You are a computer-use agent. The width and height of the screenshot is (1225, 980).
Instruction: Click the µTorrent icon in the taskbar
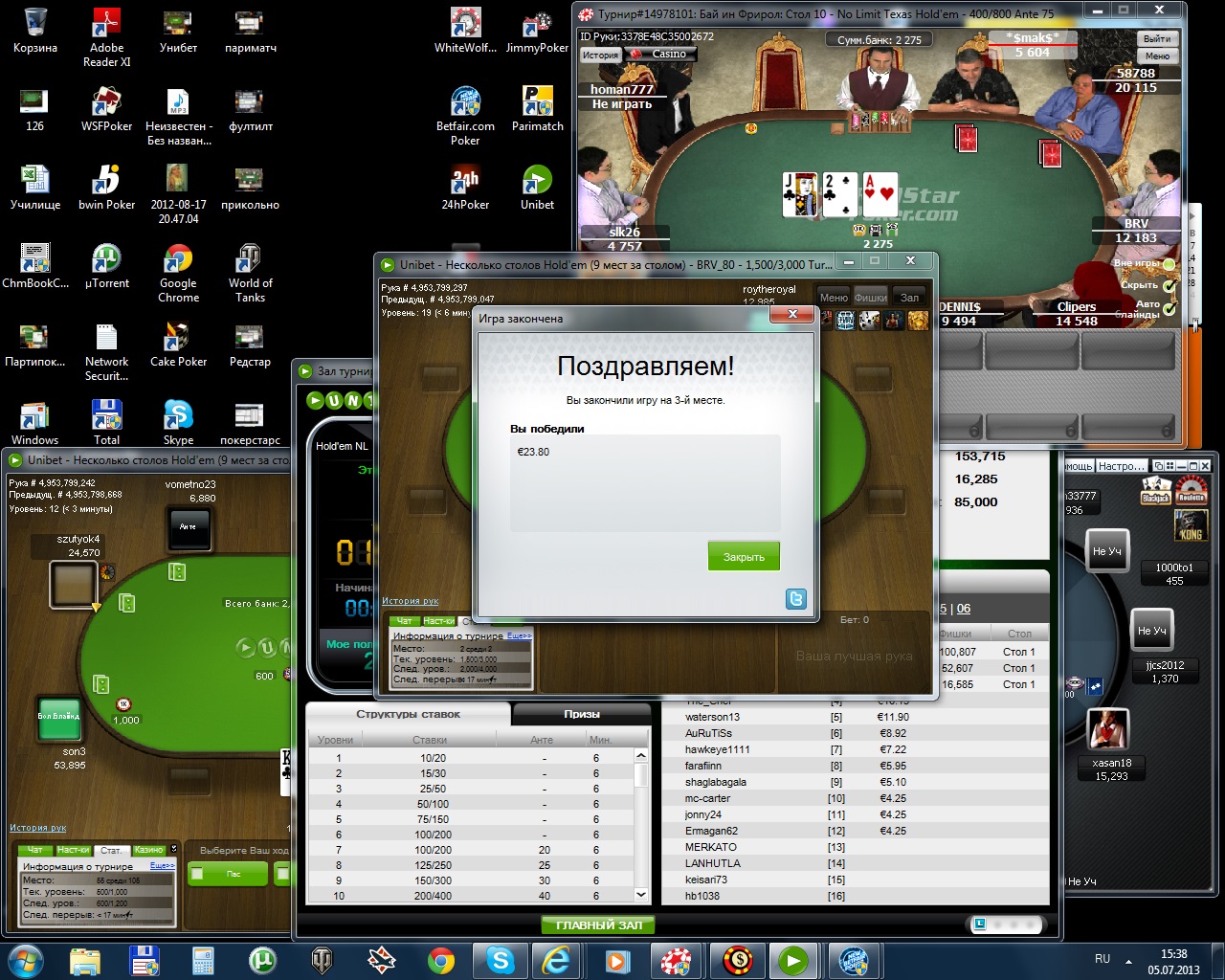tap(262, 960)
